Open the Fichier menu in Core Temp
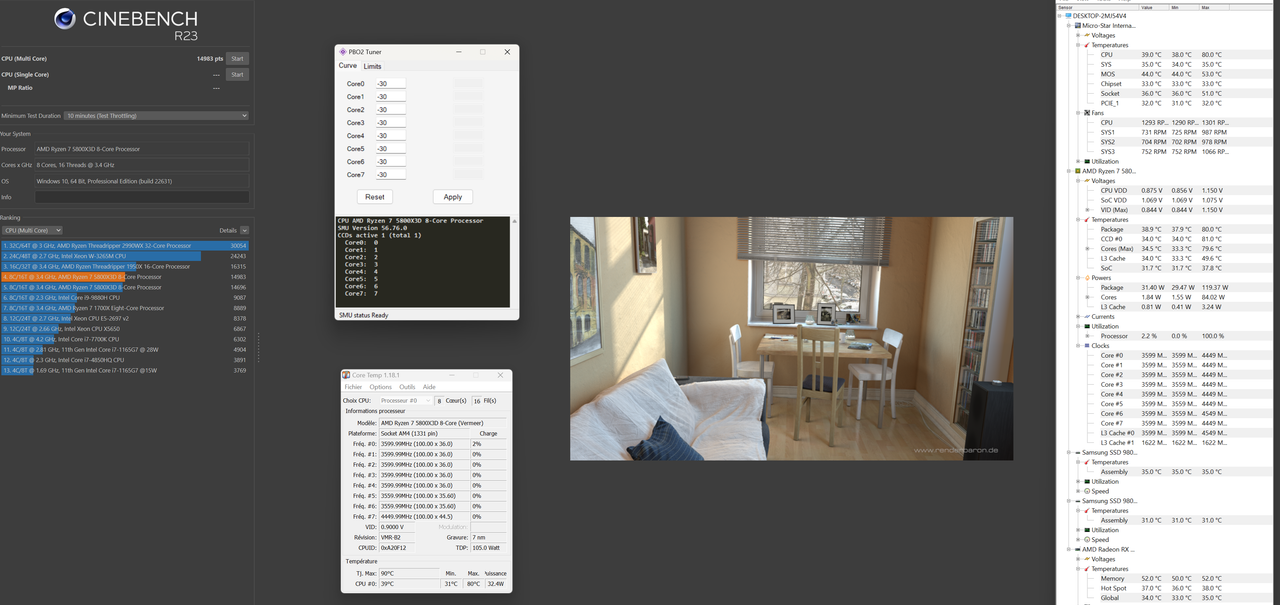Screen dimensions: 1280x605 coord(353,387)
